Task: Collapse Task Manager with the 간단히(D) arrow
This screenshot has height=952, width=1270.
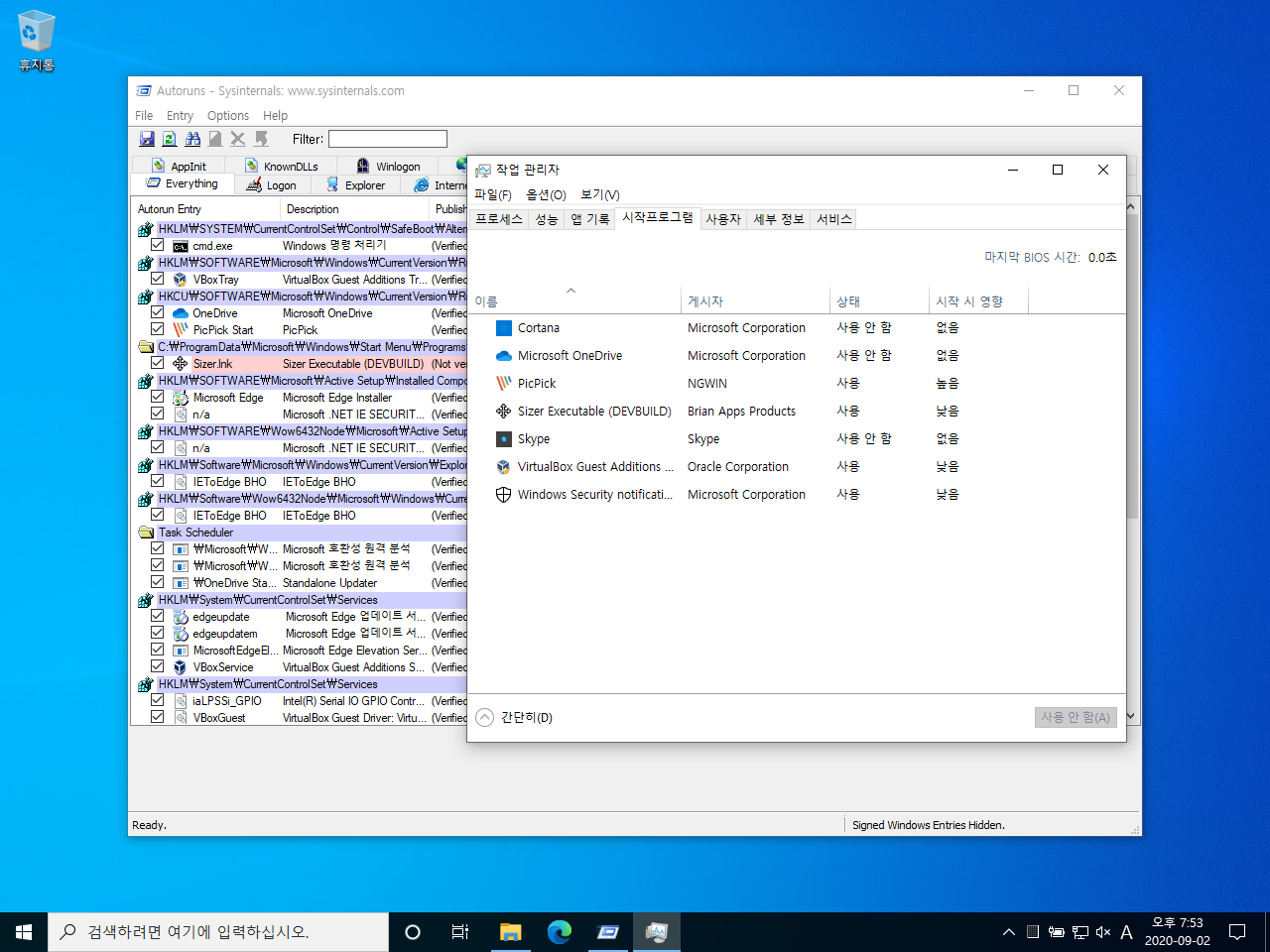Action: (484, 718)
